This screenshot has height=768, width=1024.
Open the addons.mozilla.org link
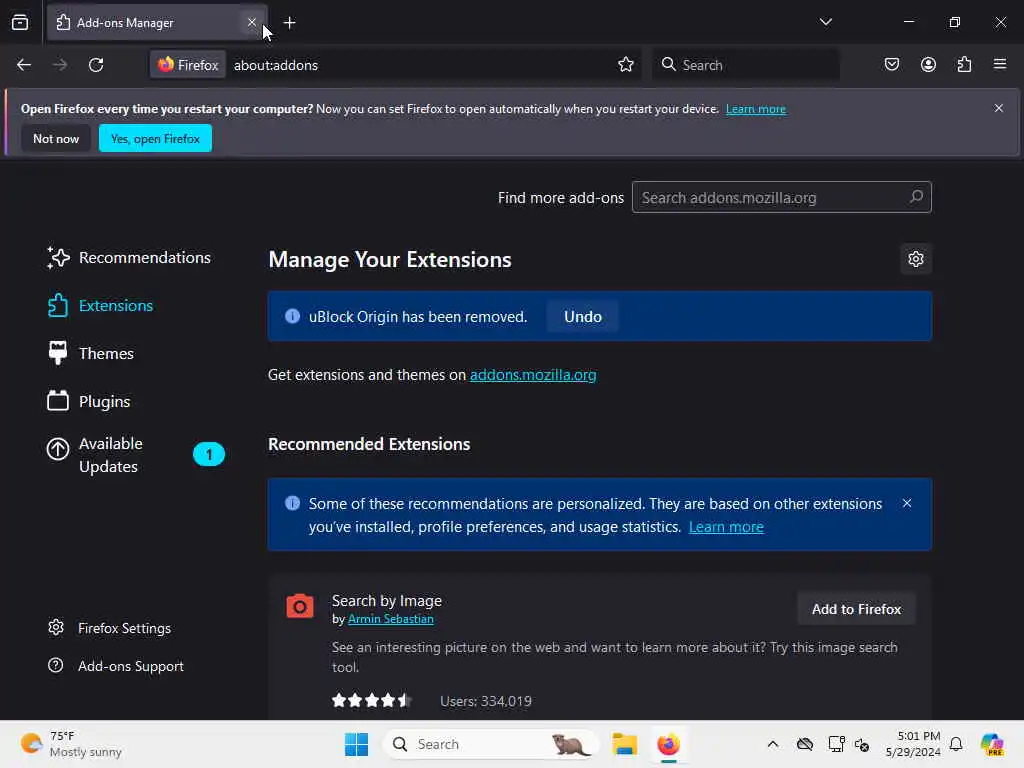(x=533, y=375)
